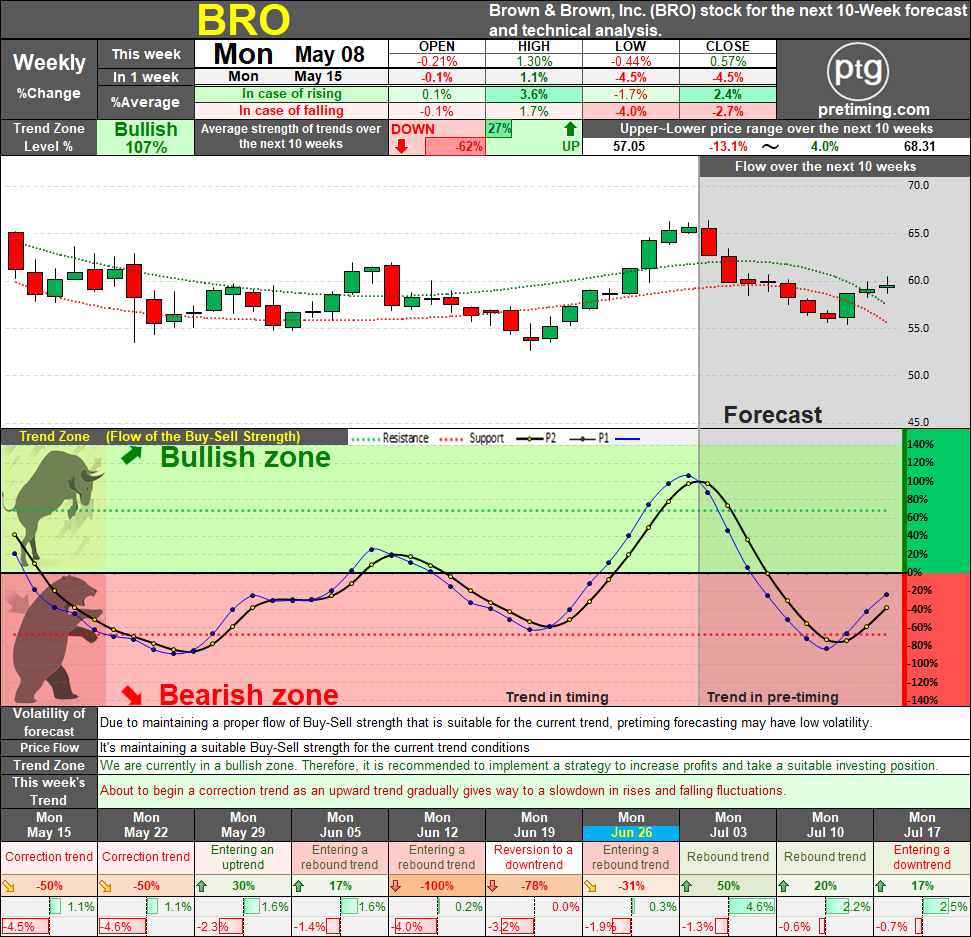The height and width of the screenshot is (937, 971).
Task: Click the HIGH column header
Action: 534,46
